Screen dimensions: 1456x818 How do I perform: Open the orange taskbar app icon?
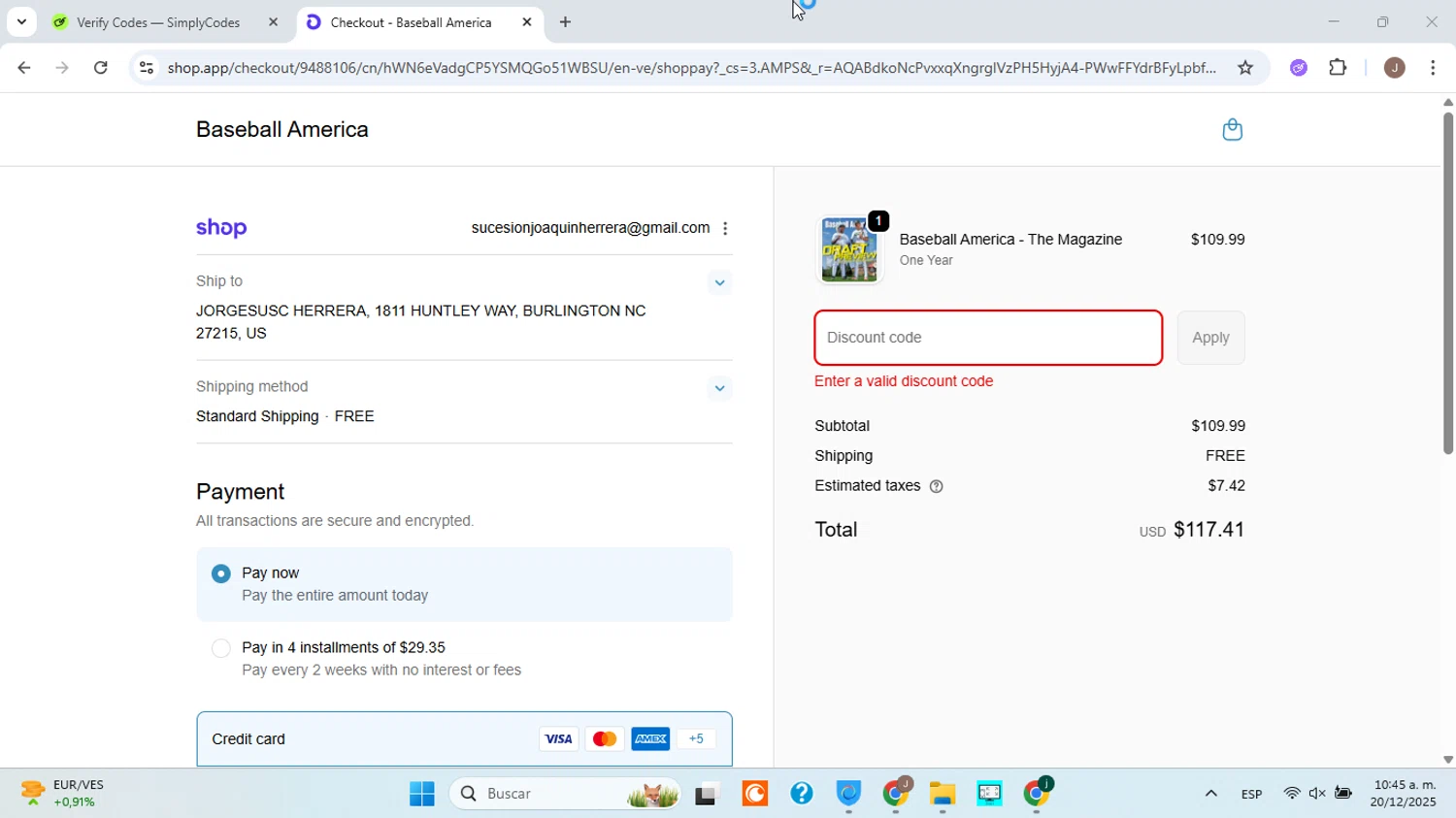(x=755, y=795)
